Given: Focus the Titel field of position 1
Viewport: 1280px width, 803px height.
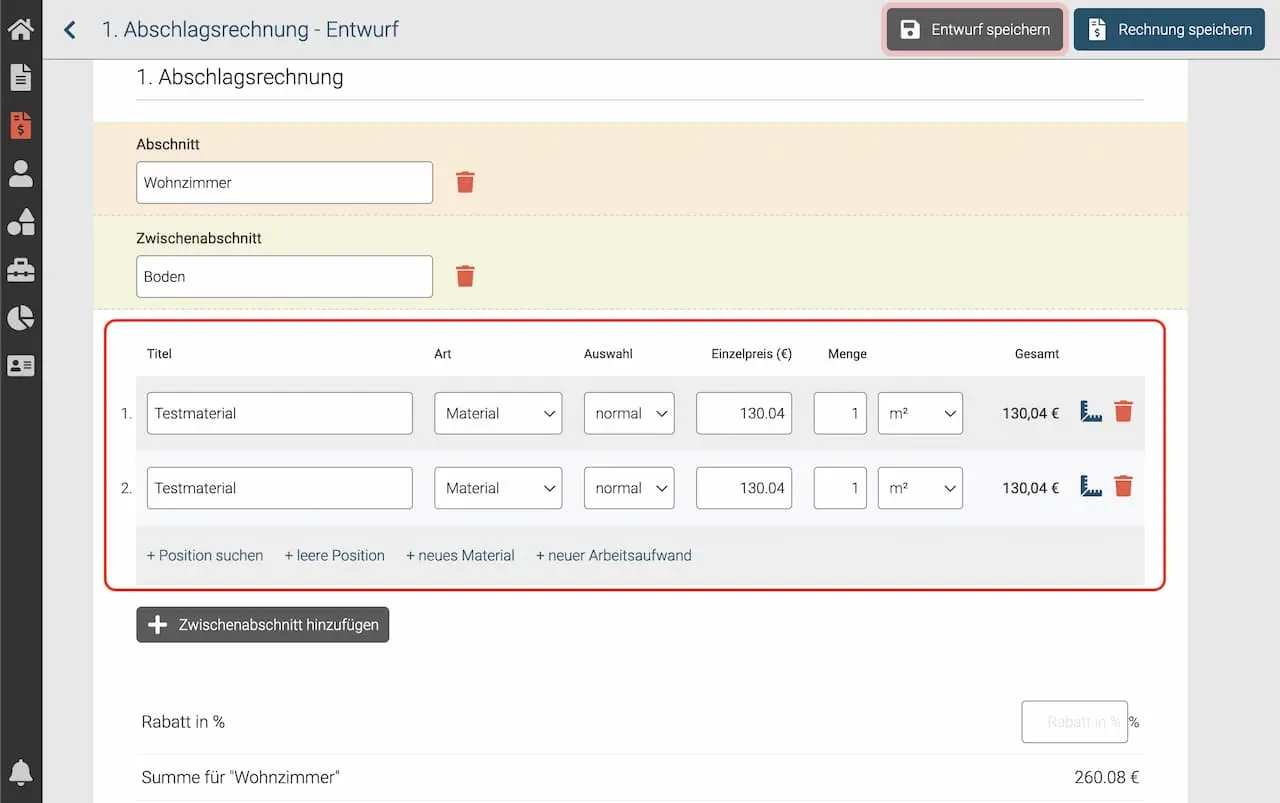Looking at the screenshot, I should coord(280,413).
